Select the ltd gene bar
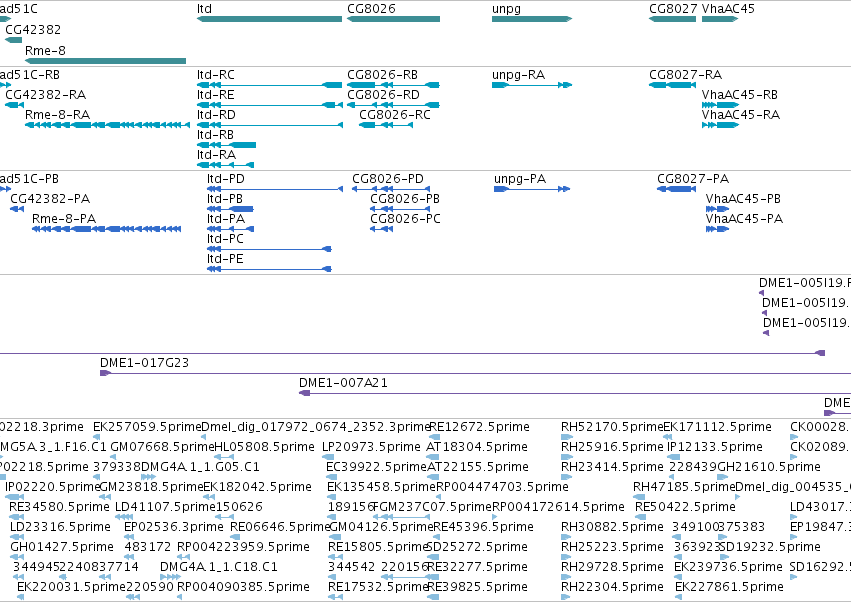 269,19
